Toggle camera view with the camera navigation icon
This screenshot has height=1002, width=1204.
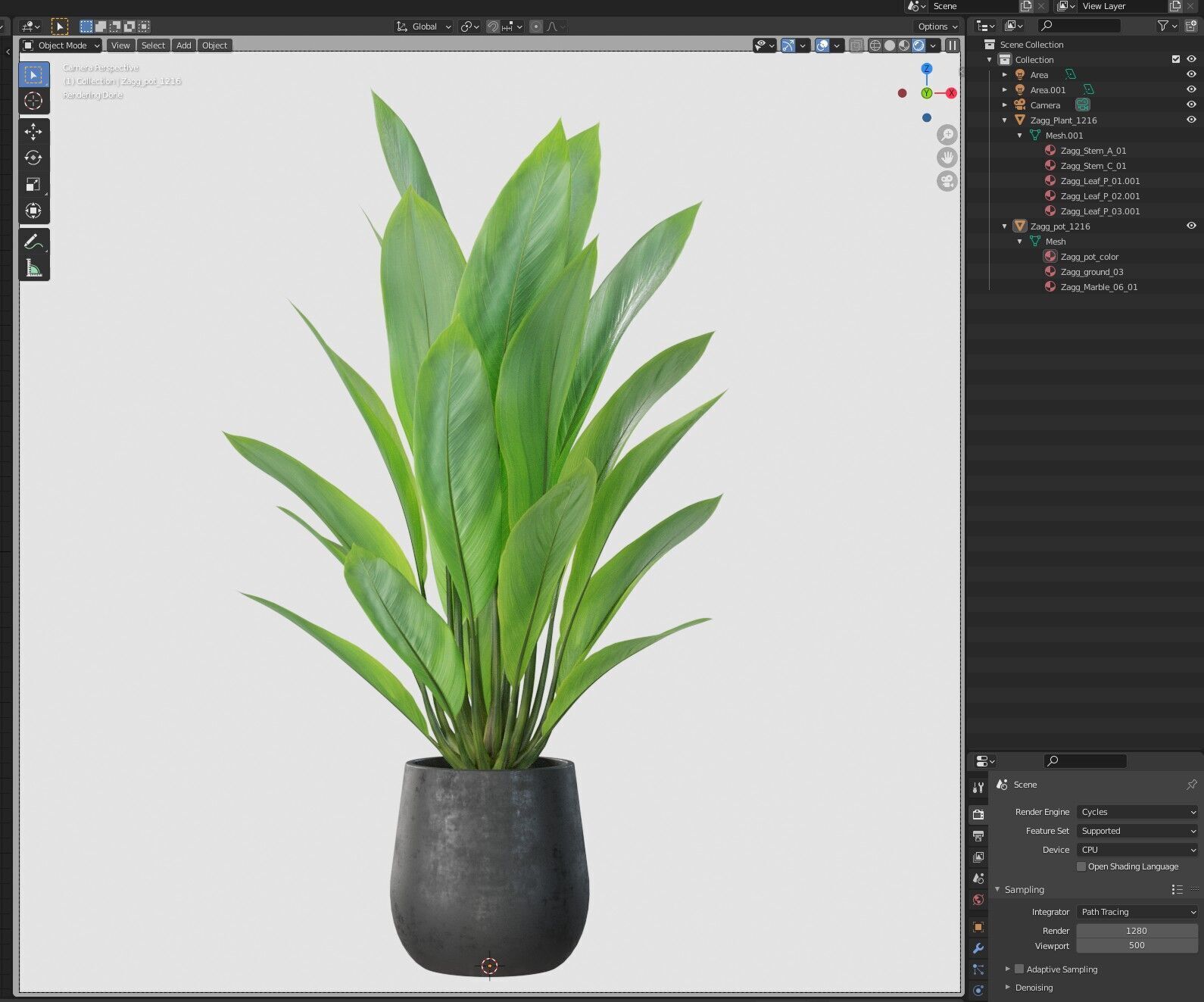pyautogui.click(x=947, y=181)
